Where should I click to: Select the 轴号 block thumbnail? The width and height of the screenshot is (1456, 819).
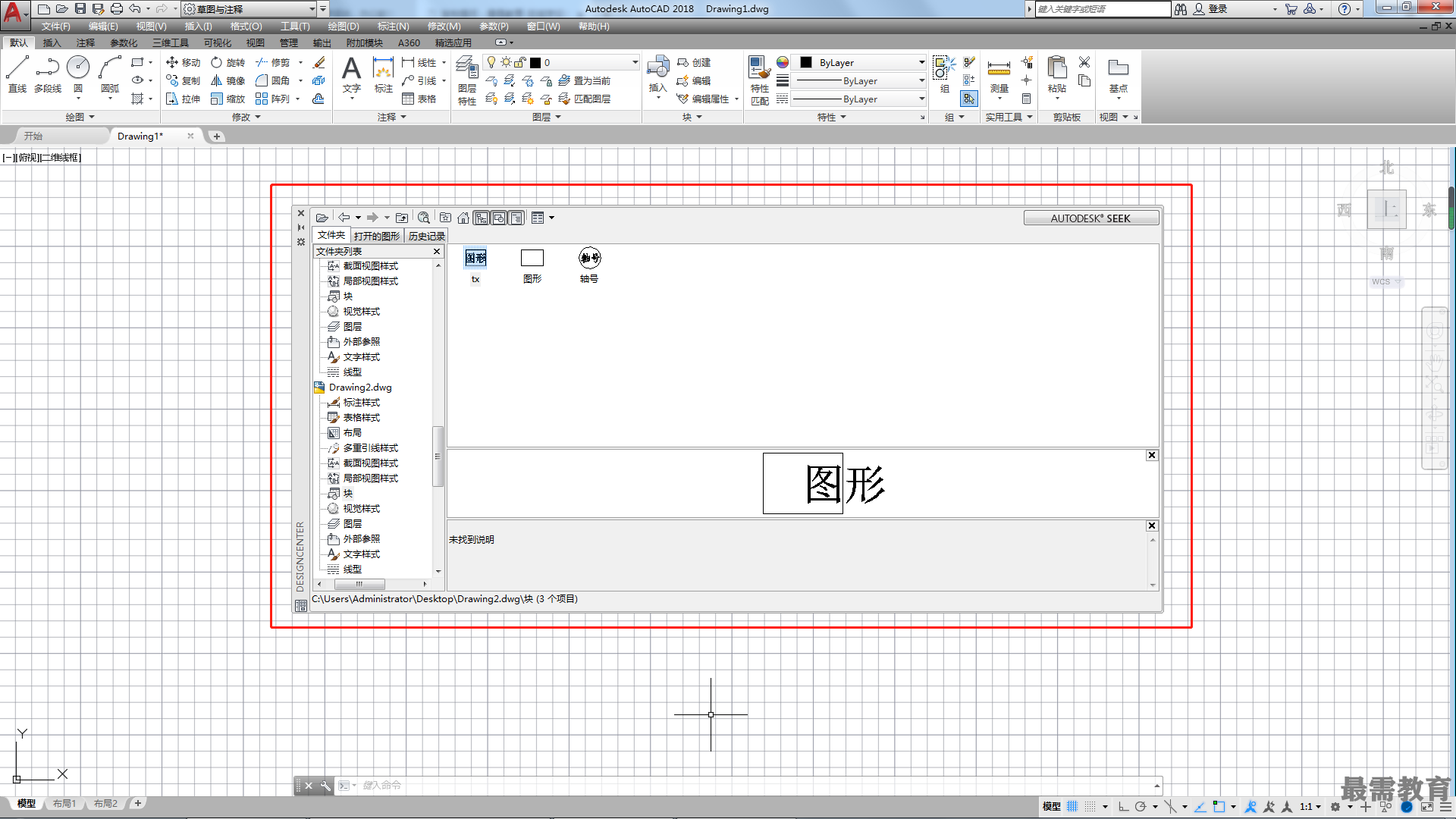pos(589,265)
